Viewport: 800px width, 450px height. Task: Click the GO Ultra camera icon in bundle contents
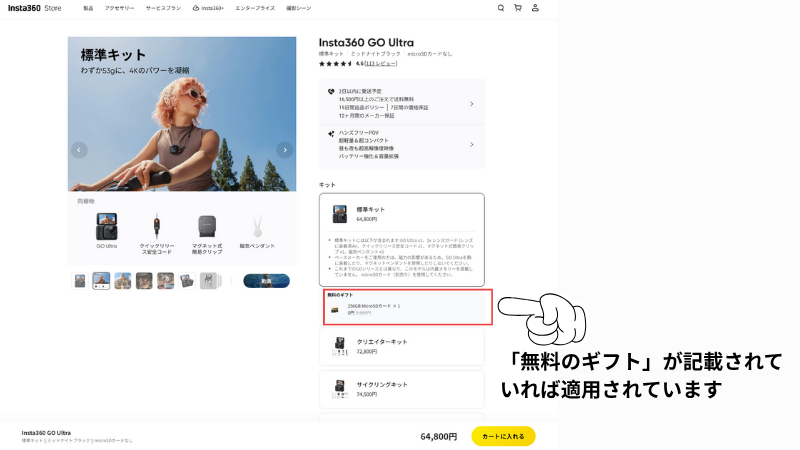pos(106,226)
